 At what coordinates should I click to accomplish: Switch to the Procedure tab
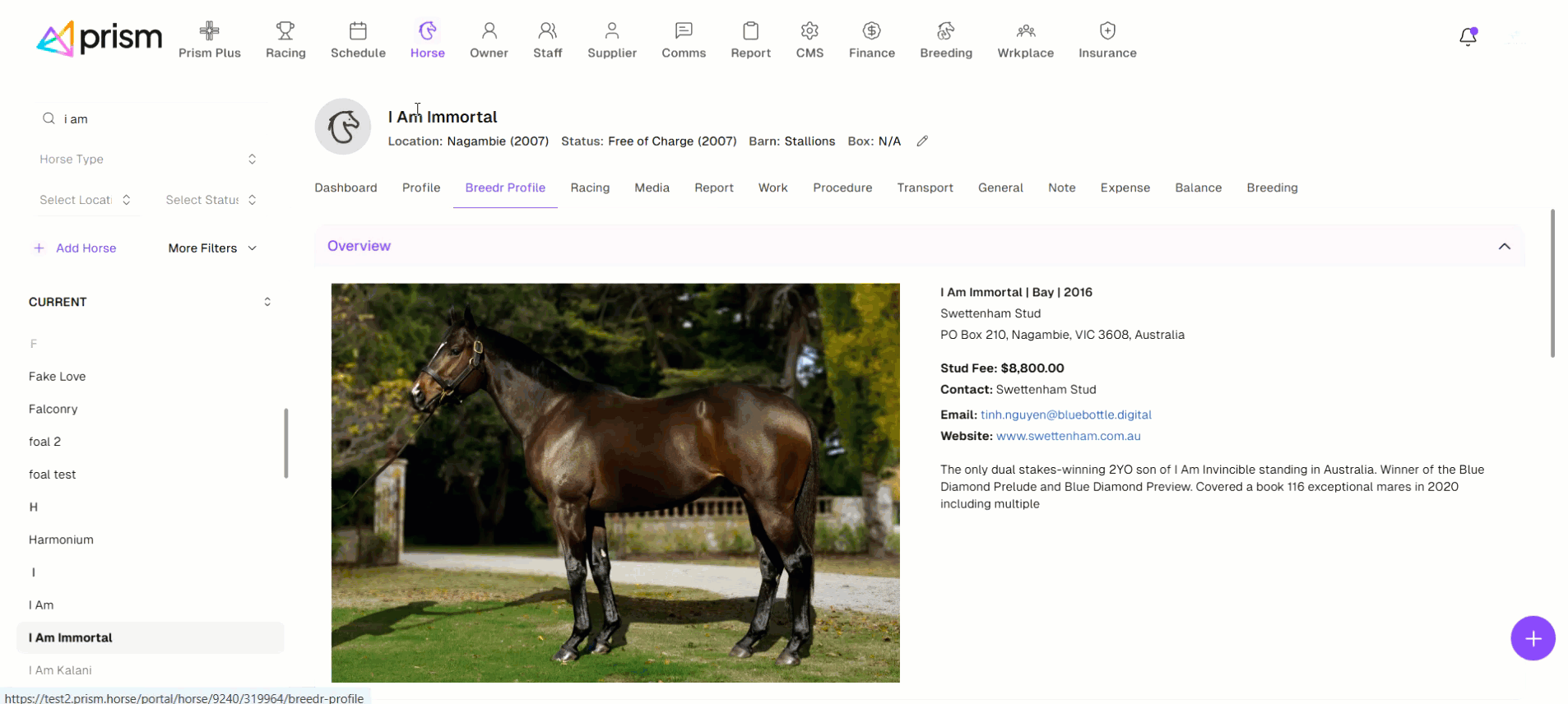click(842, 188)
